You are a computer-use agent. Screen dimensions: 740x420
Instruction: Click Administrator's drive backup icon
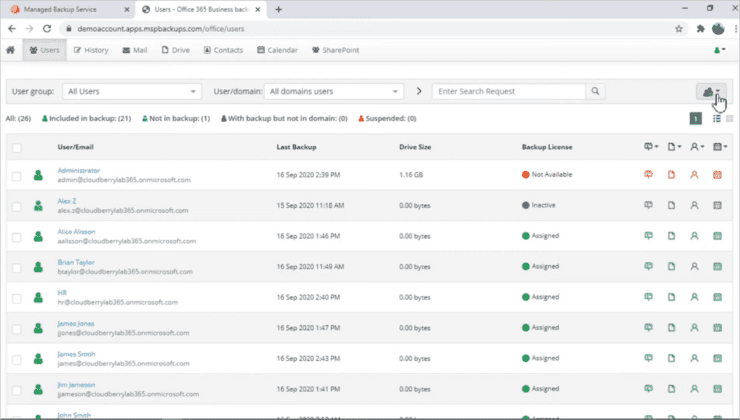pos(671,175)
